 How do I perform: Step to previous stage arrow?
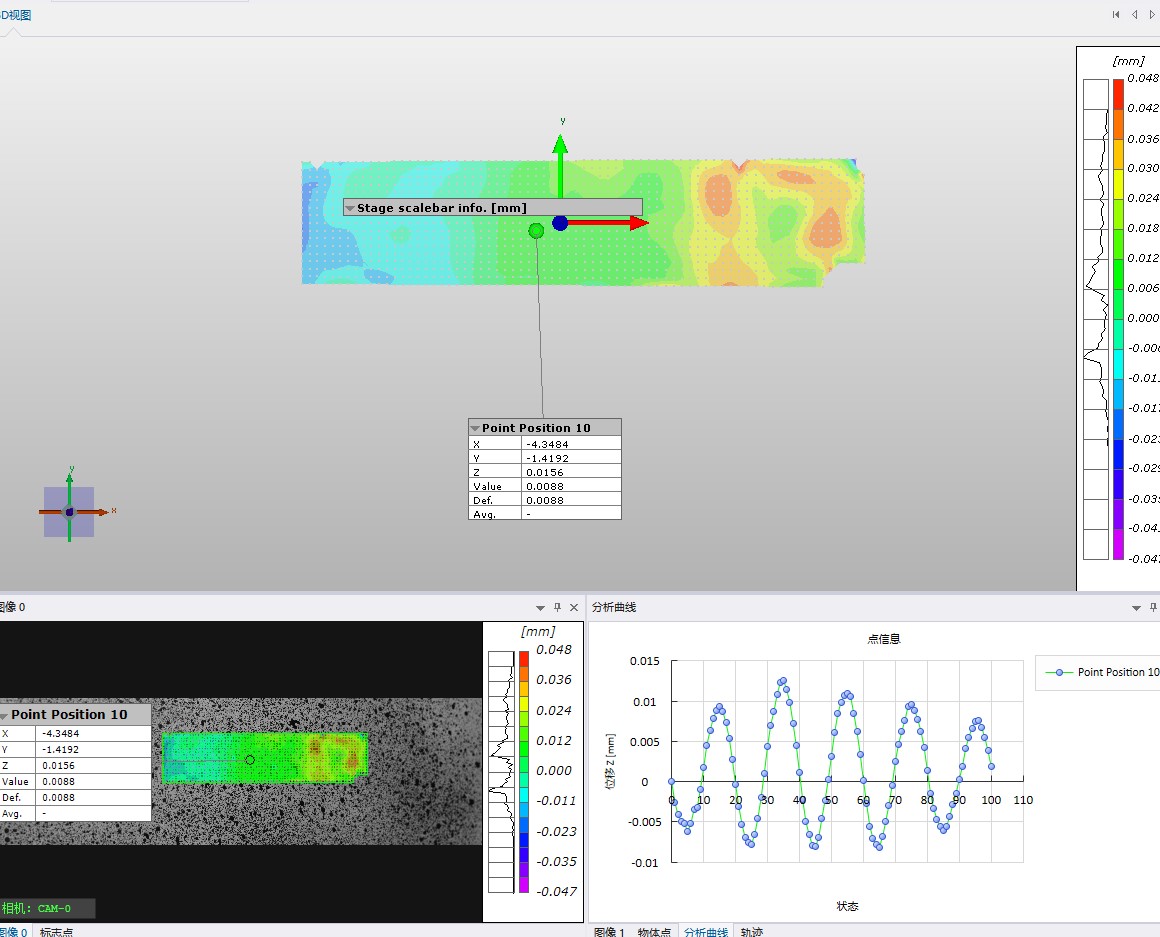(1135, 14)
